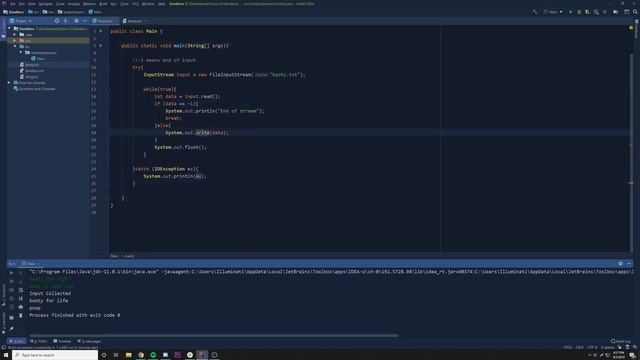This screenshot has width=640, height=360.
Task: Open the TODO tool window button
Action: click(x=40, y=341)
